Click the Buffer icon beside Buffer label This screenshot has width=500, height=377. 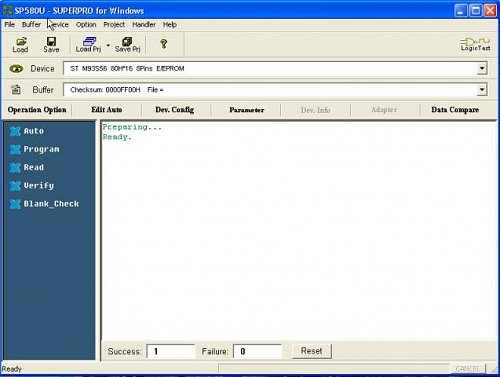pos(16,89)
